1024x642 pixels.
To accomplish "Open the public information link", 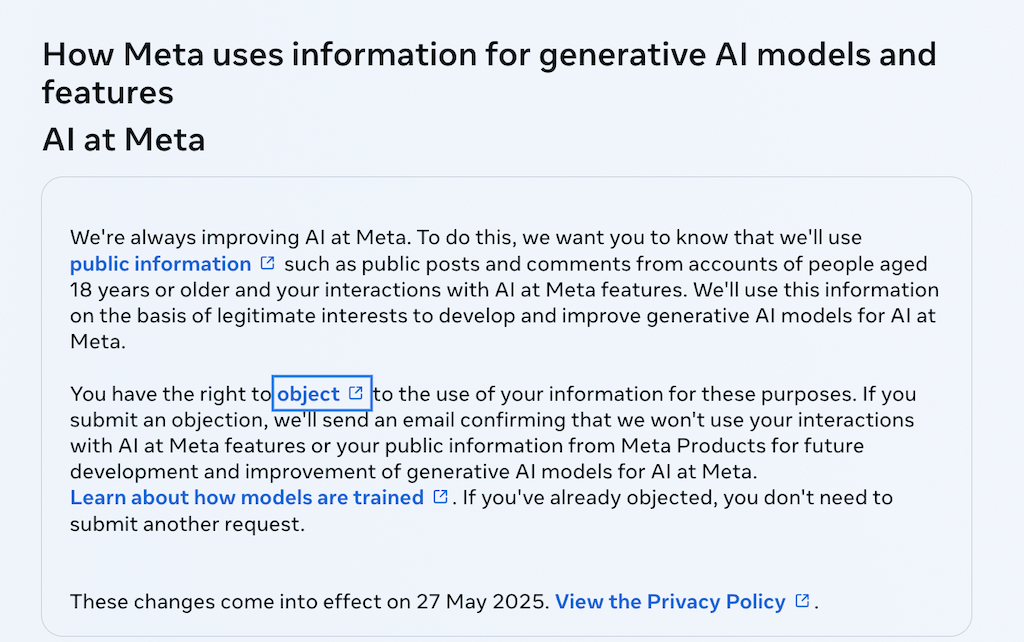I will pyautogui.click(x=161, y=264).
